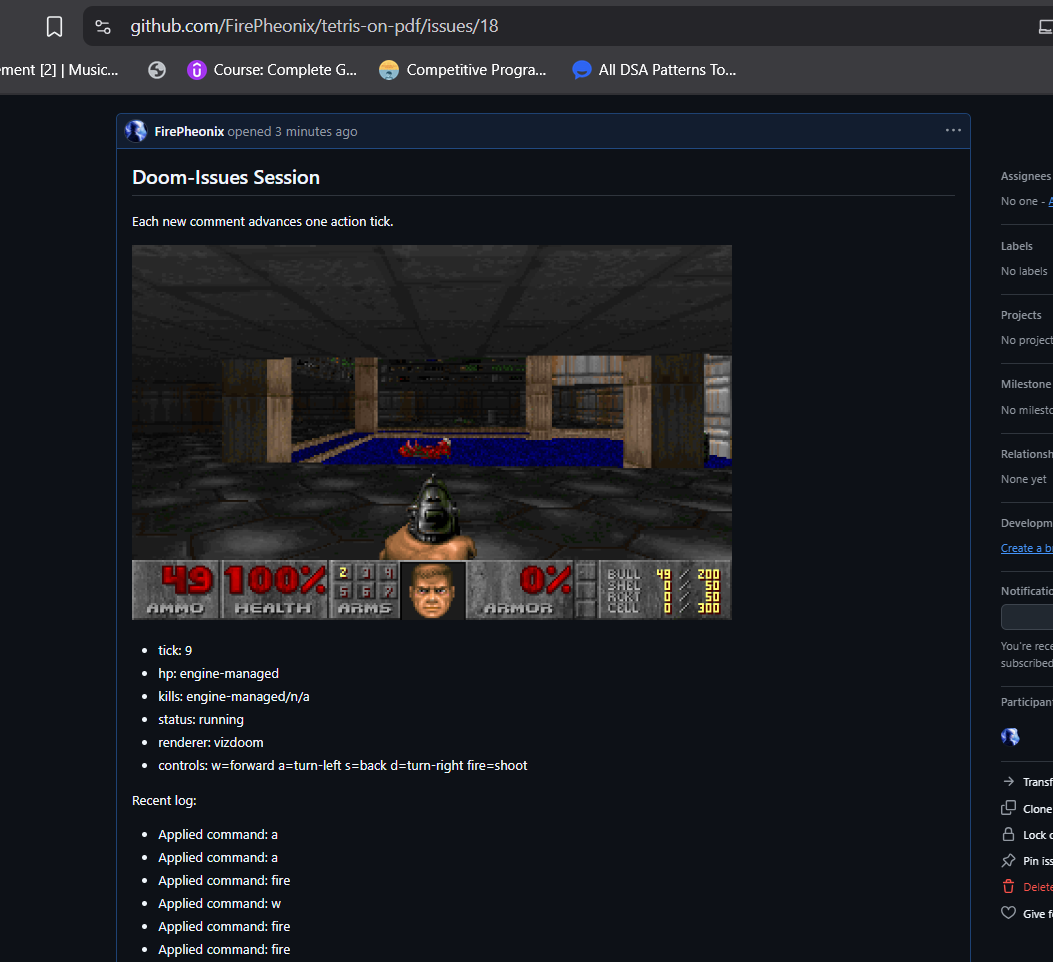Click the Transfer issue arrow icon
Image resolution: width=1053 pixels, height=962 pixels.
click(1008, 781)
